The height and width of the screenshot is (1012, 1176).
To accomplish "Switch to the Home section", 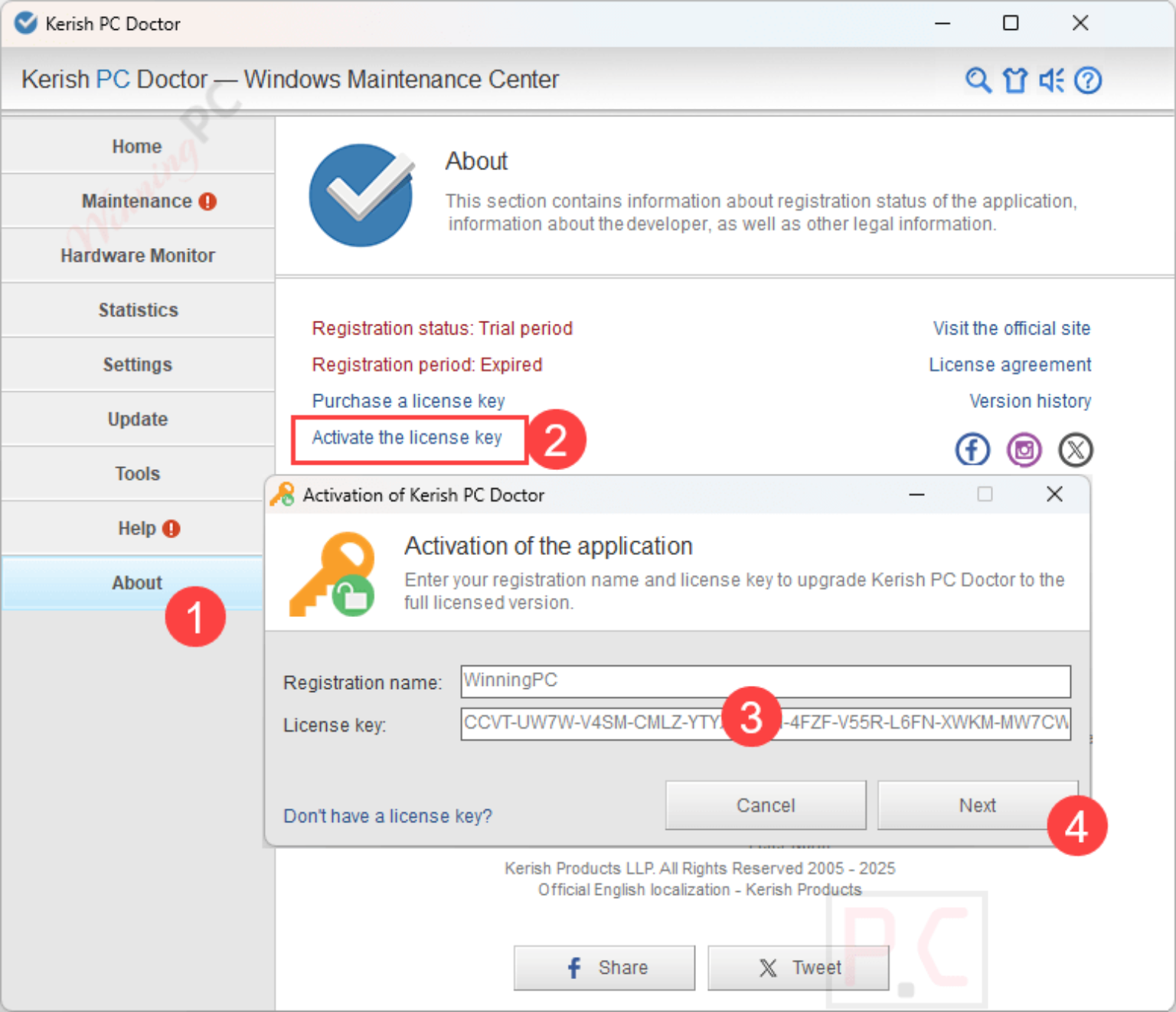I will coord(137,145).
